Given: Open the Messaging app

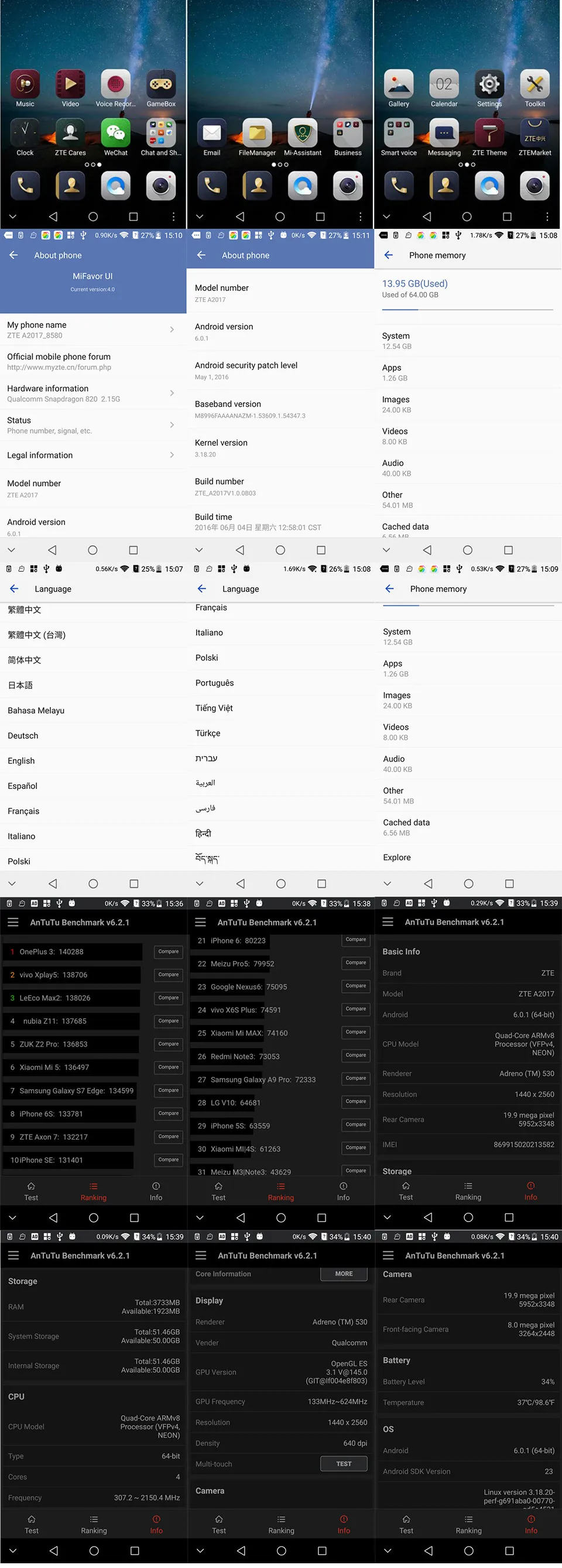Looking at the screenshot, I should coord(444,133).
